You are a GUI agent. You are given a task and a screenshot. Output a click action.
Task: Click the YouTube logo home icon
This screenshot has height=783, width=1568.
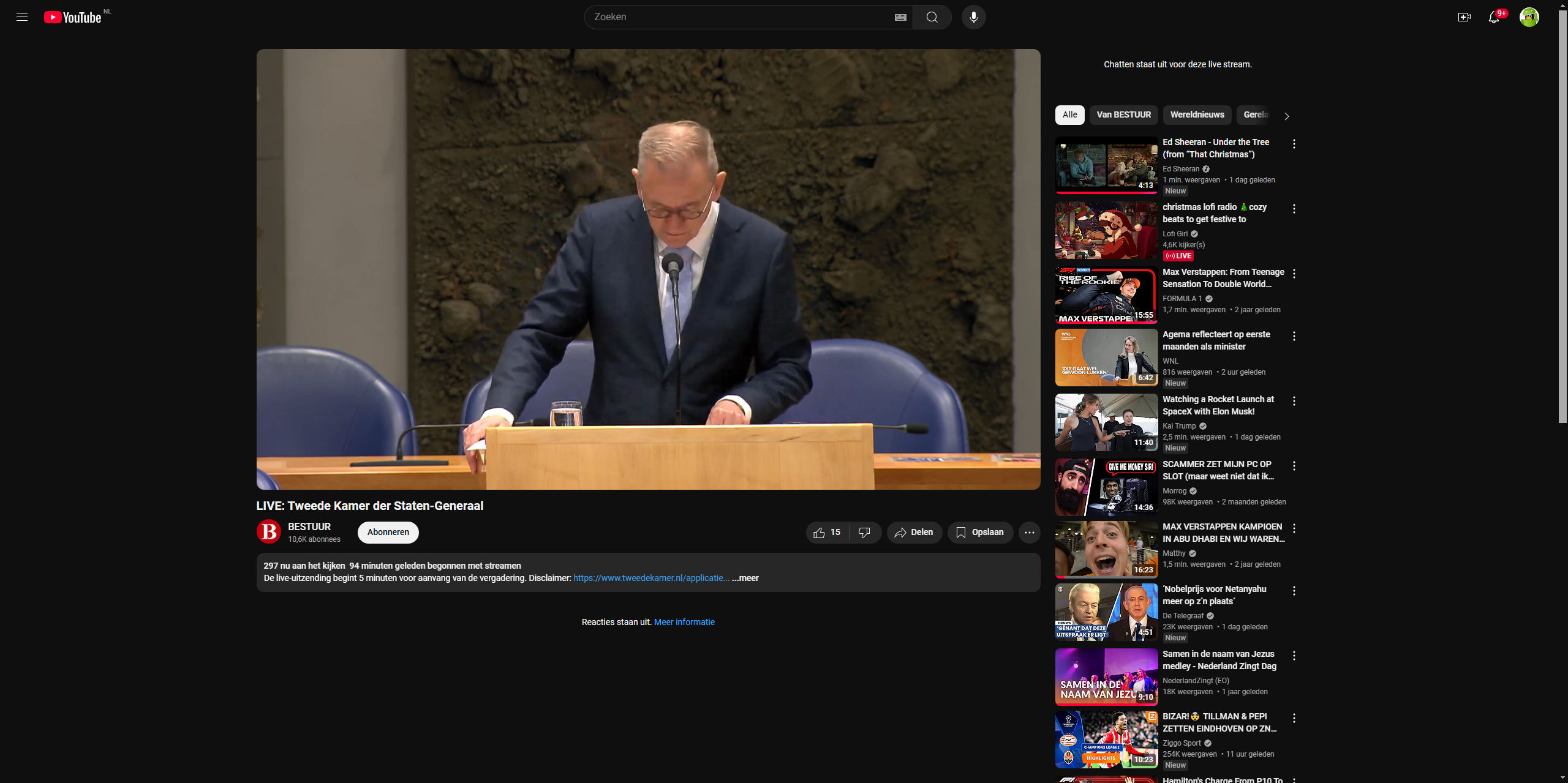72,17
